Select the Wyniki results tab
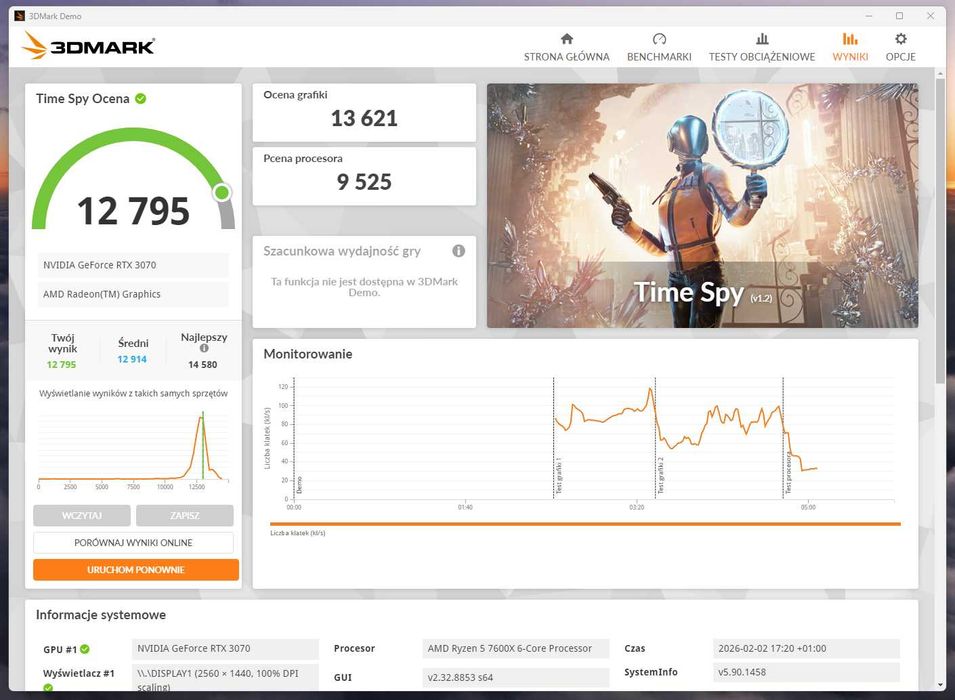Viewport: 955px width, 700px height. pyautogui.click(x=850, y=48)
